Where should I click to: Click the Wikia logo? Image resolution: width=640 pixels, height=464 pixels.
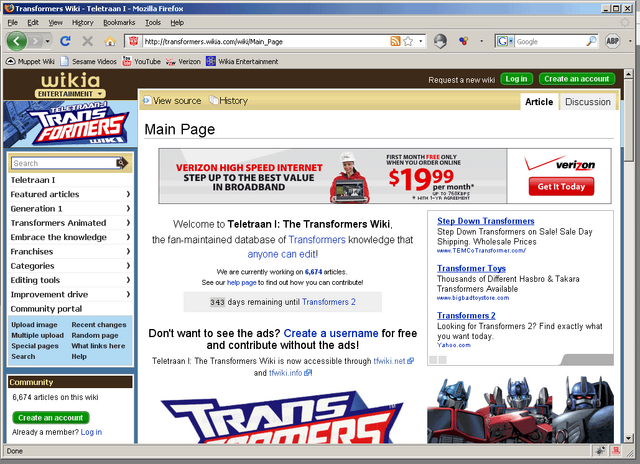pos(70,80)
